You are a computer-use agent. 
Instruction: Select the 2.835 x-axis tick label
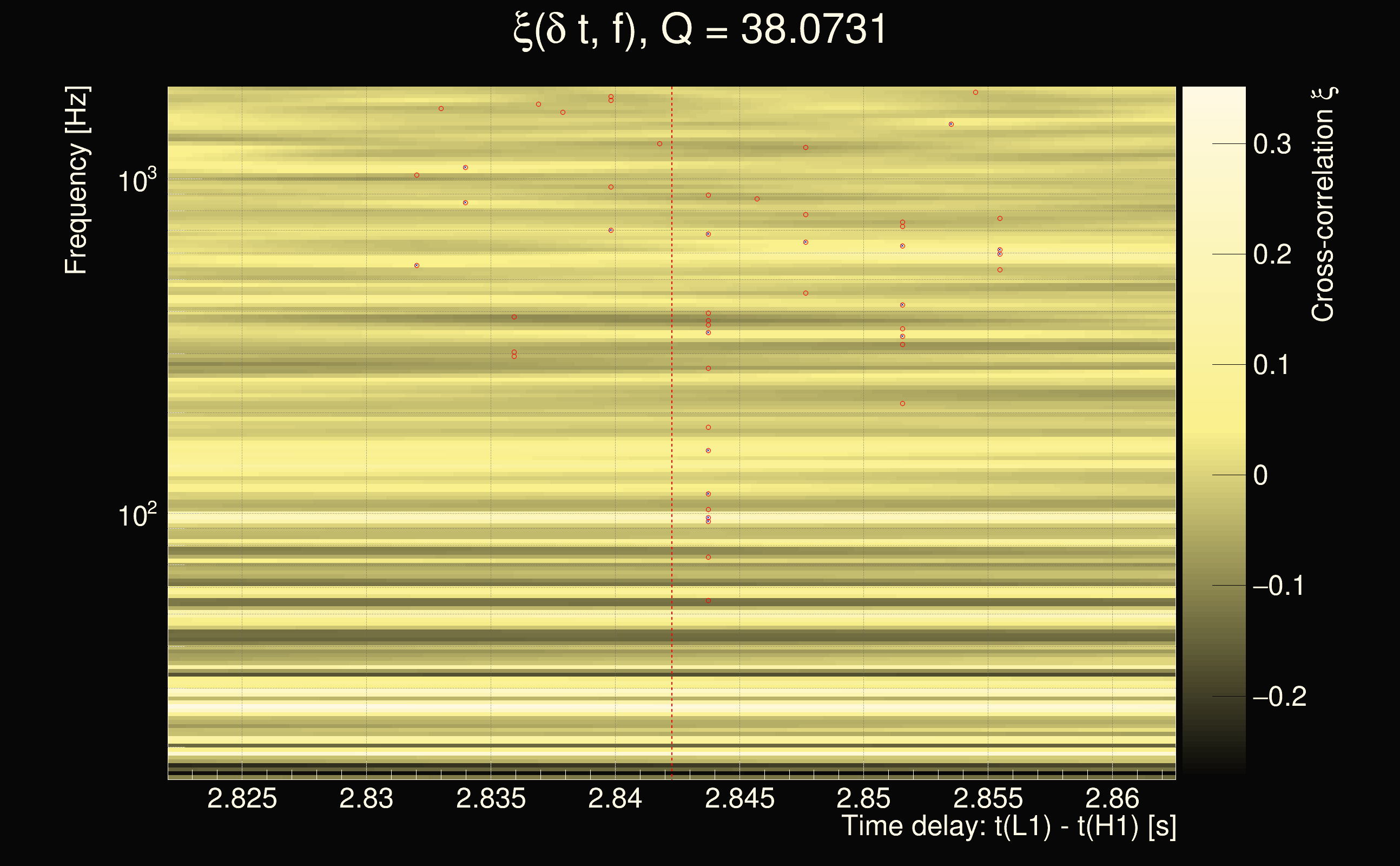[491, 799]
